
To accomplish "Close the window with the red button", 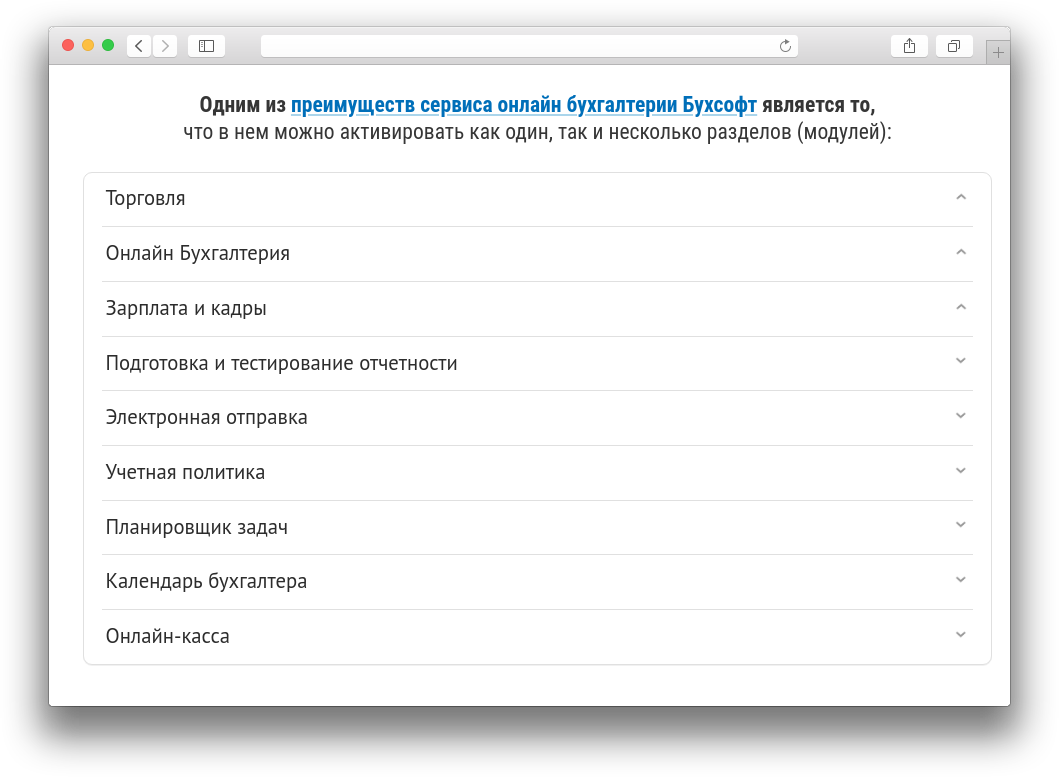I will point(68,45).
